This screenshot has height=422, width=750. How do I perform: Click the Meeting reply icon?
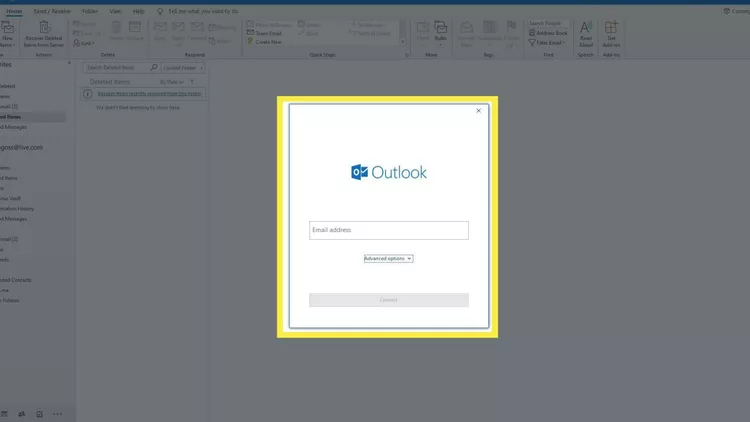(222, 27)
